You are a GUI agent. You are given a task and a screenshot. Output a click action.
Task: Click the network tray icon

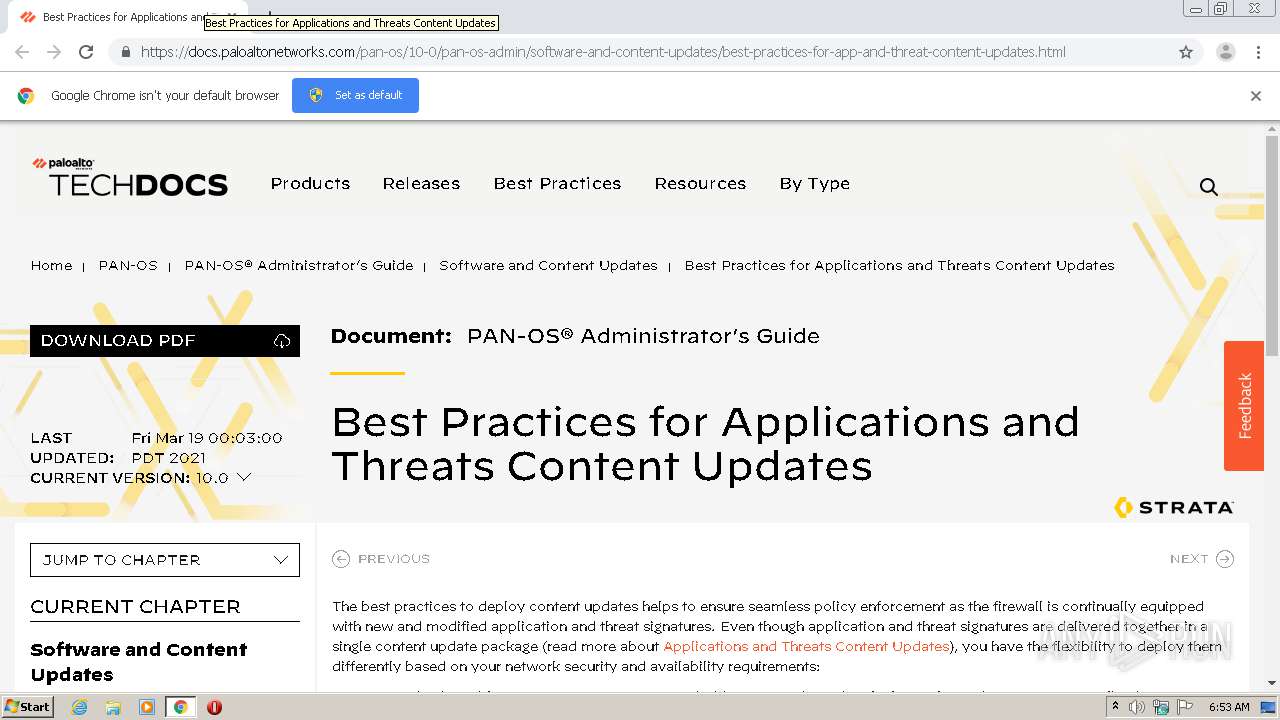tap(1161, 707)
